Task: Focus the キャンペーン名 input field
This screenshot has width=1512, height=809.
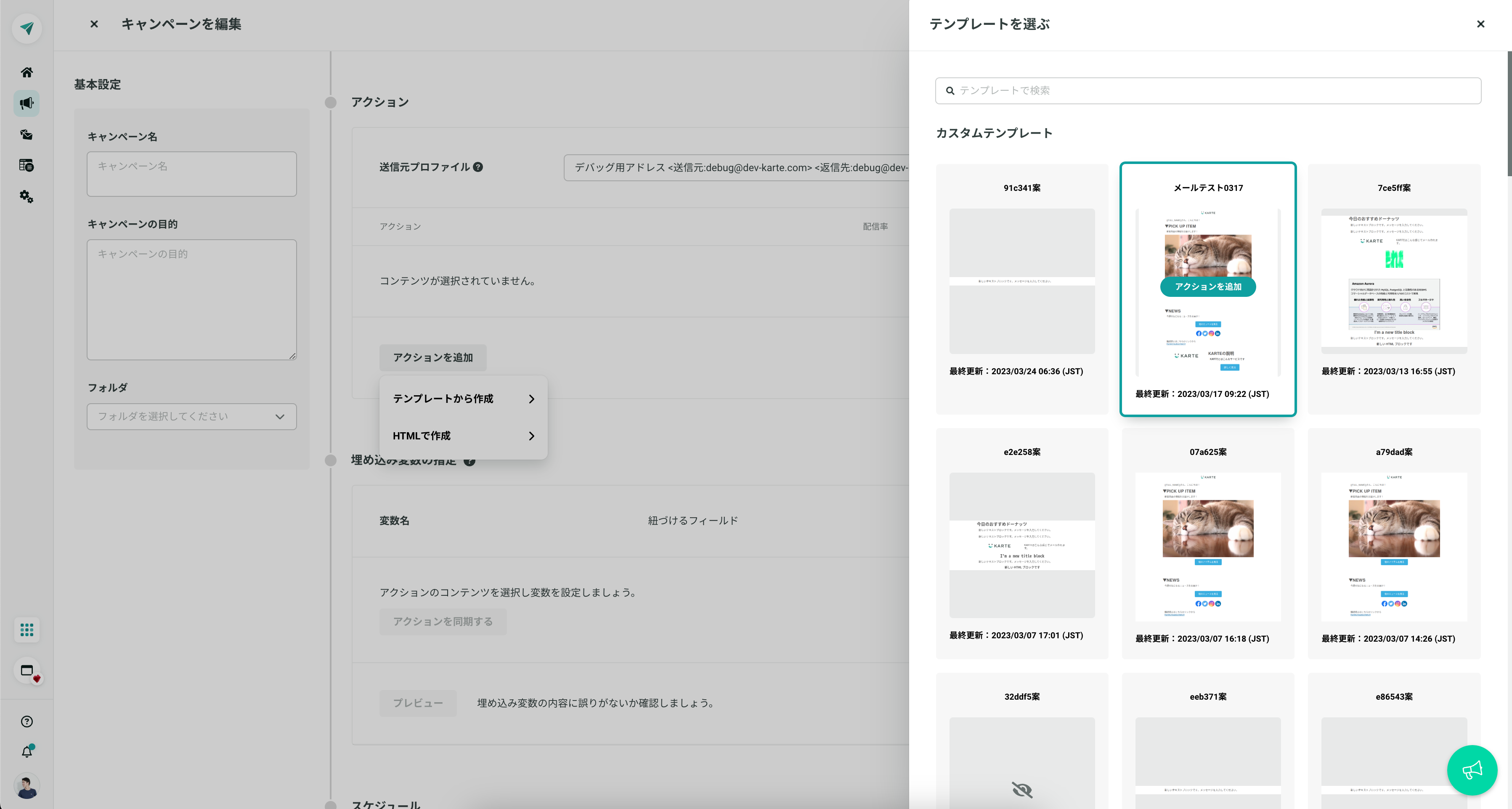Action: (x=192, y=174)
